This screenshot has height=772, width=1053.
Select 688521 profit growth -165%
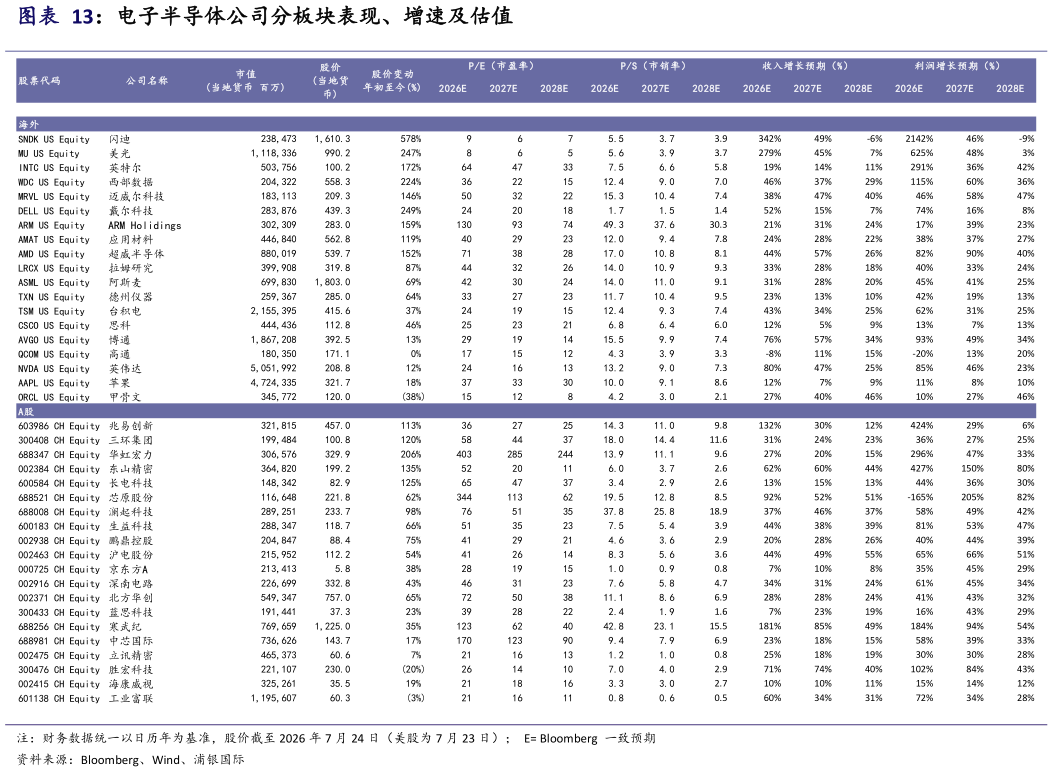click(x=921, y=498)
